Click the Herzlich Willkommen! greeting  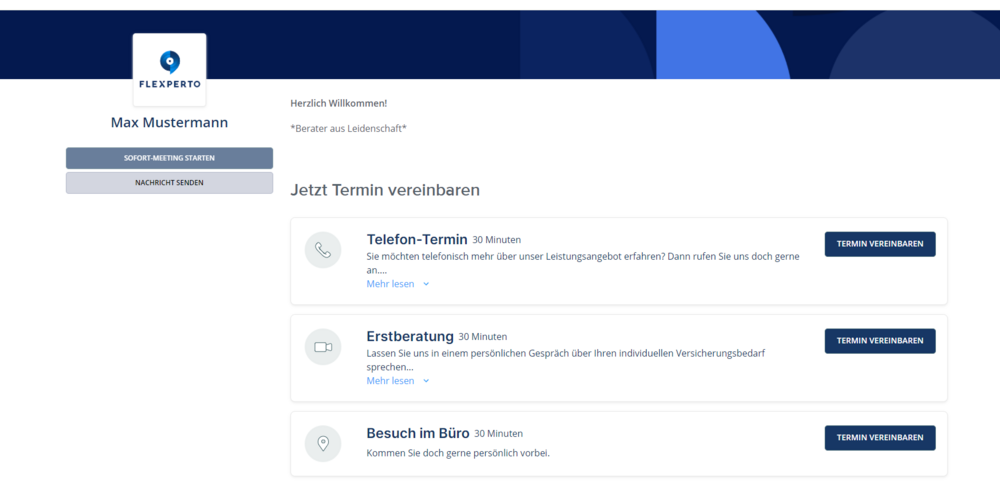pos(339,103)
